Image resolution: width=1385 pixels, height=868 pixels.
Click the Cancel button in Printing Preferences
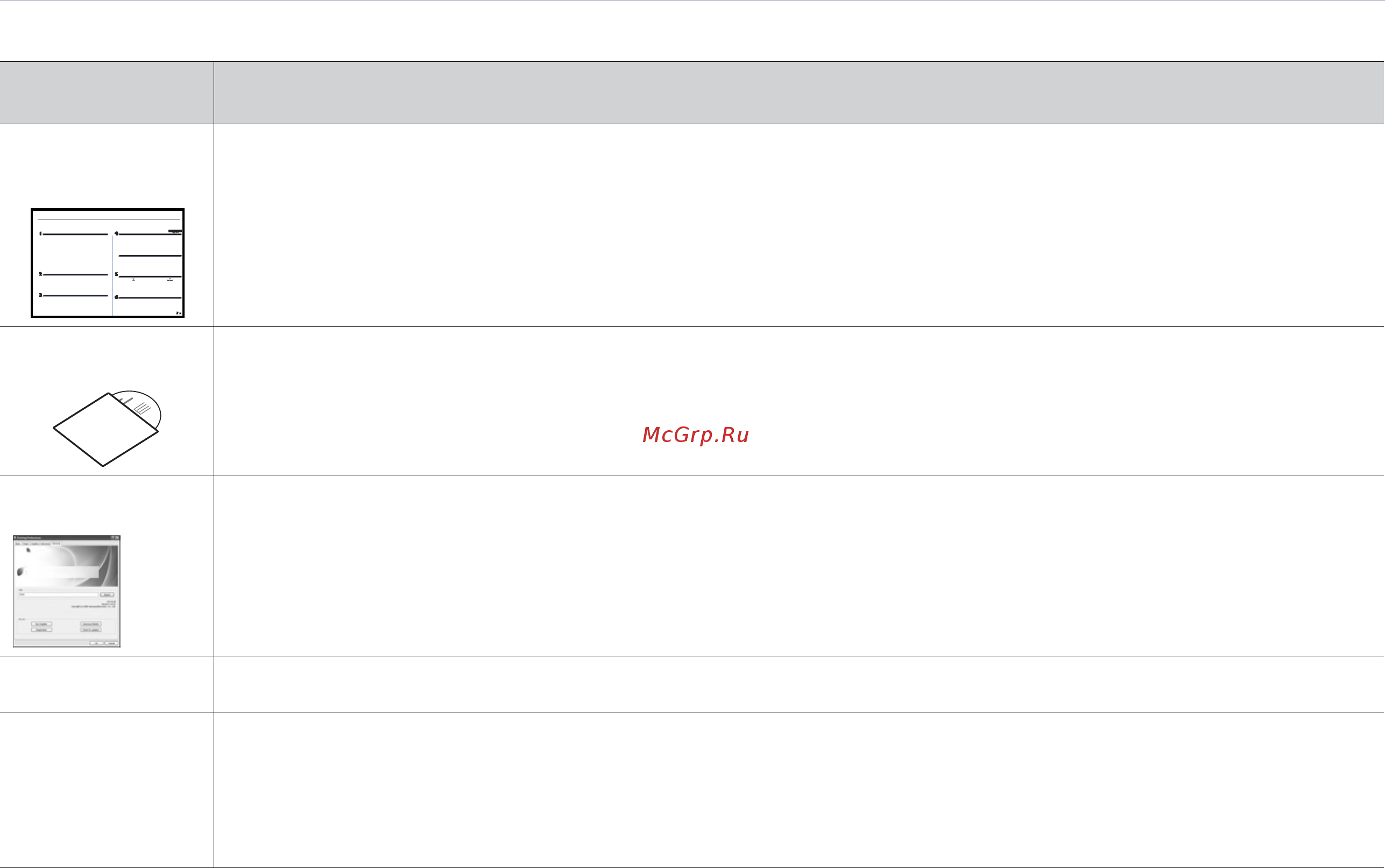click(x=111, y=644)
